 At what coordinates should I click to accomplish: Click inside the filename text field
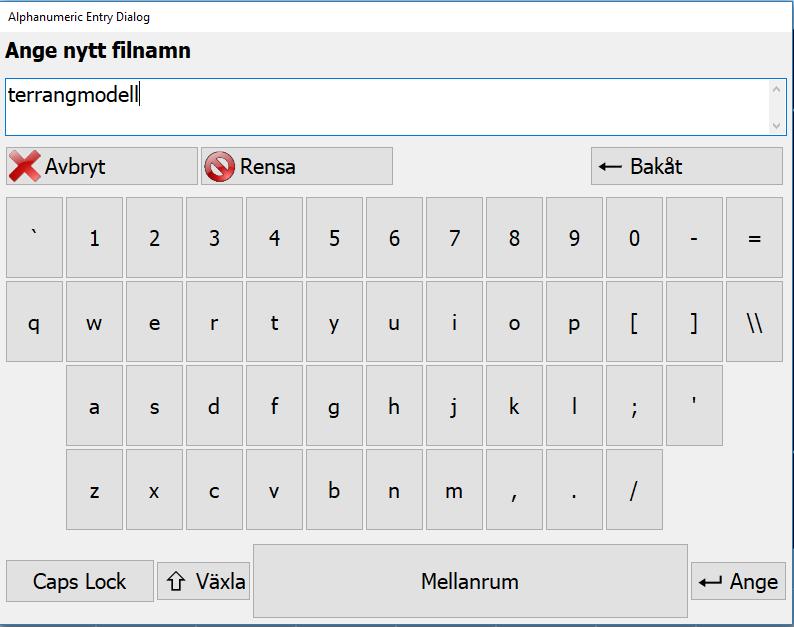click(387, 107)
